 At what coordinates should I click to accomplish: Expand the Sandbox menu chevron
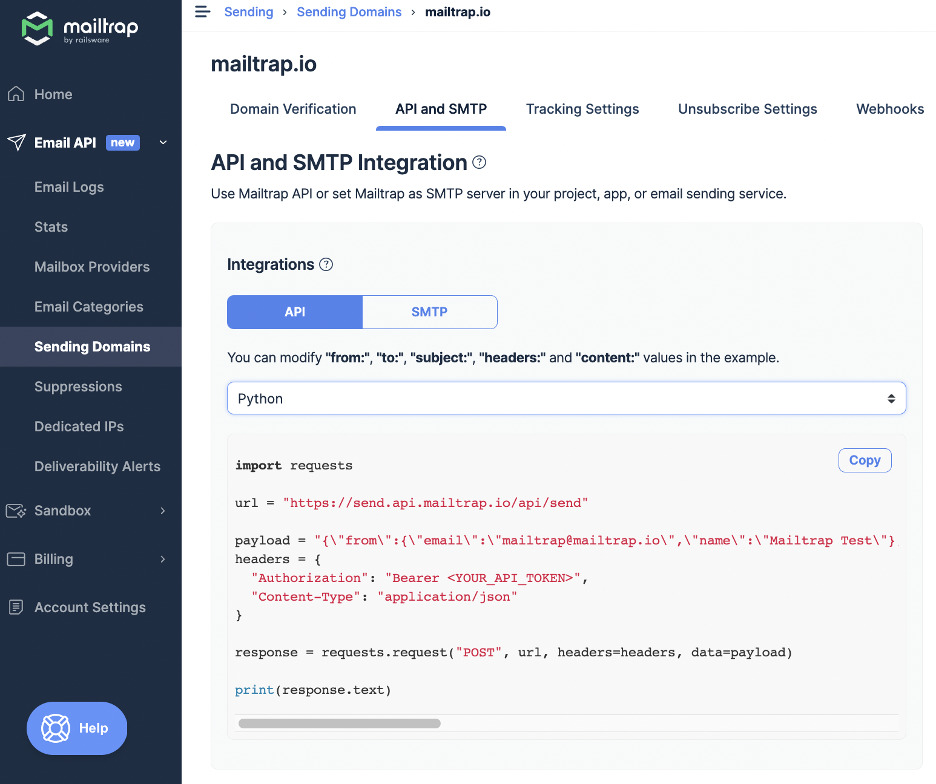(163, 511)
